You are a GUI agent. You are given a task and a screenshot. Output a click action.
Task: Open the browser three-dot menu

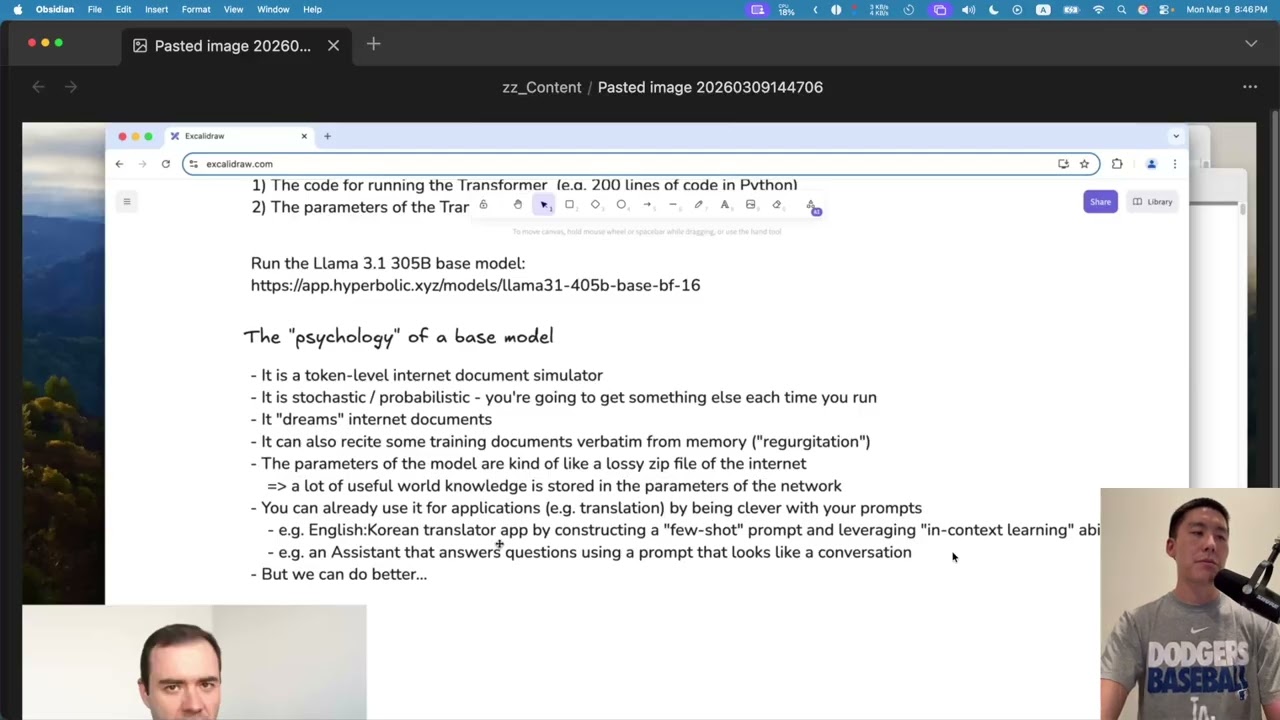click(x=1175, y=164)
